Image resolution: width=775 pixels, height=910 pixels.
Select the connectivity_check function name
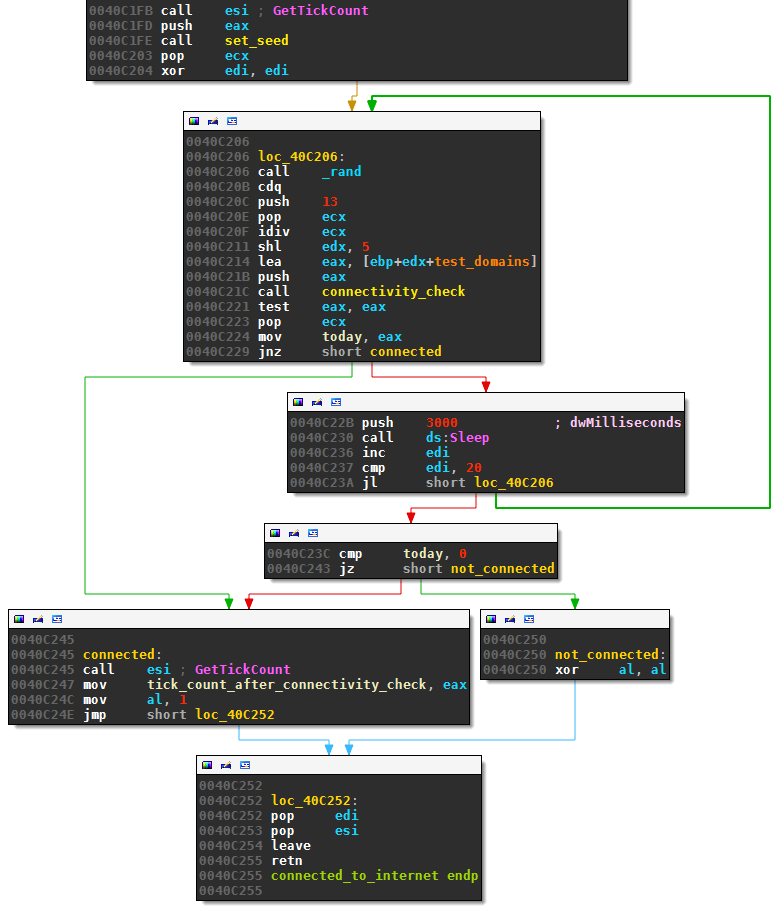(394, 292)
